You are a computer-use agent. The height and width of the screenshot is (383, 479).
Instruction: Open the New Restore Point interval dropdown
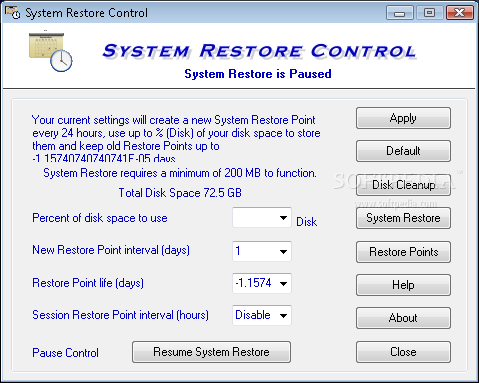coord(283,251)
